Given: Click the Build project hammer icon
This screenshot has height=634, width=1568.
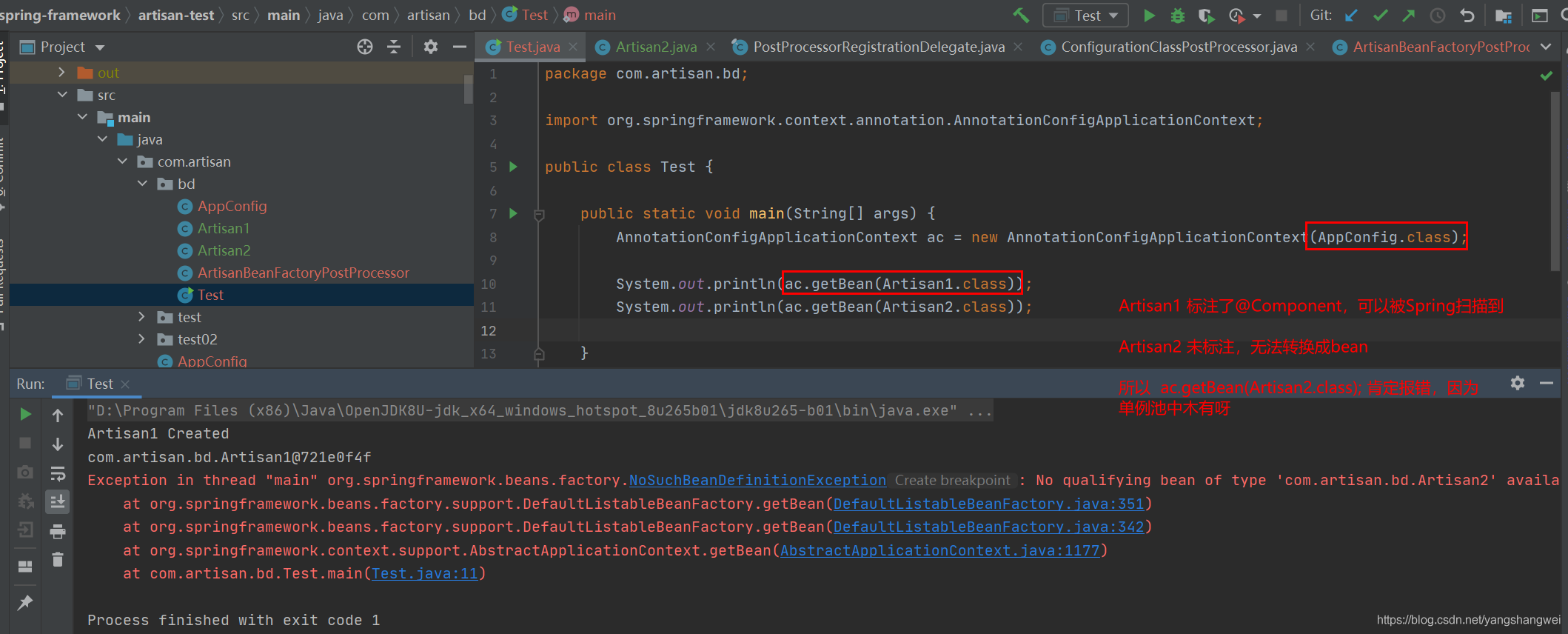Looking at the screenshot, I should pyautogui.click(x=1022, y=15).
